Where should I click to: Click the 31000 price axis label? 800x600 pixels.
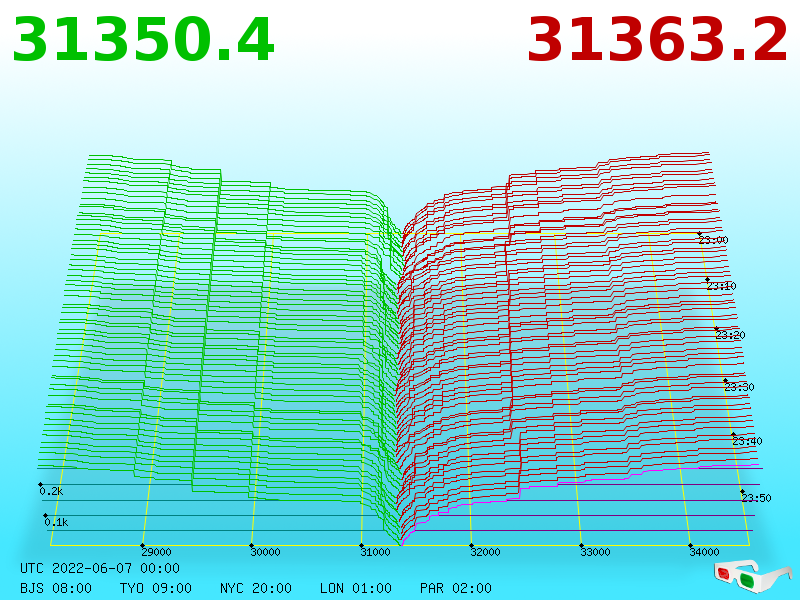click(x=375, y=552)
